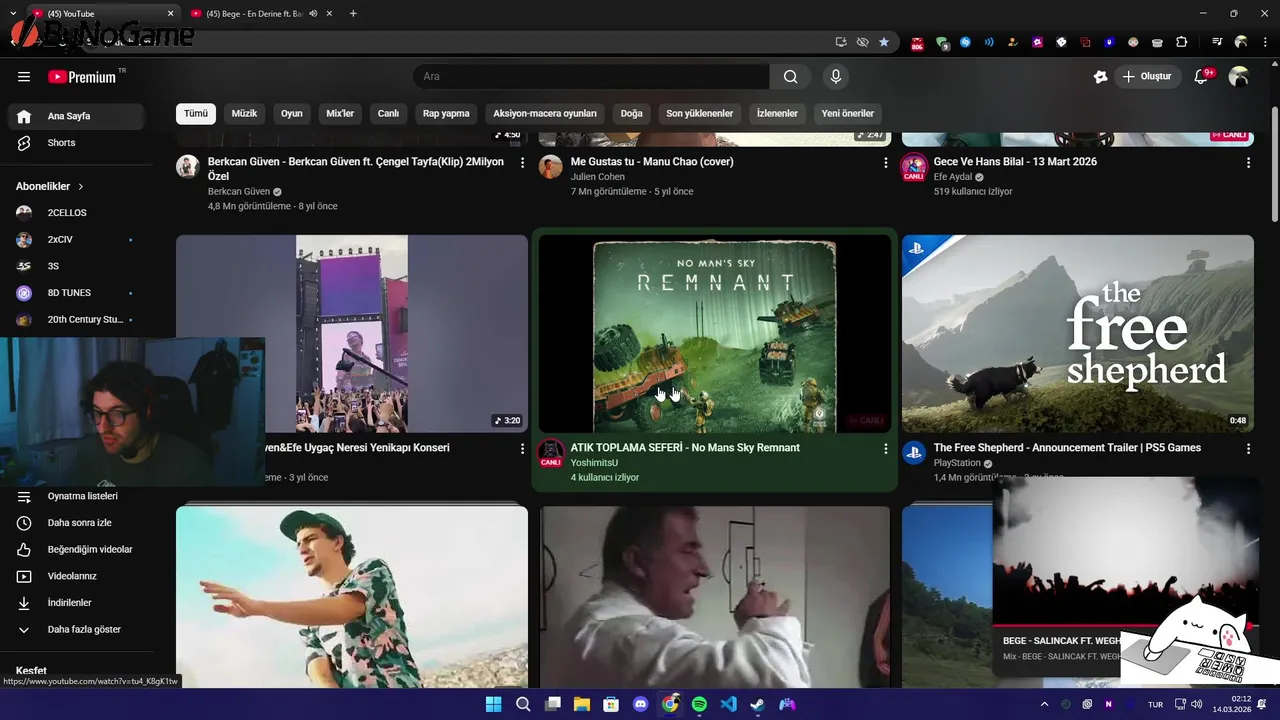Select the Rap yapma filter chip
The width and height of the screenshot is (1280, 720).
(x=446, y=114)
